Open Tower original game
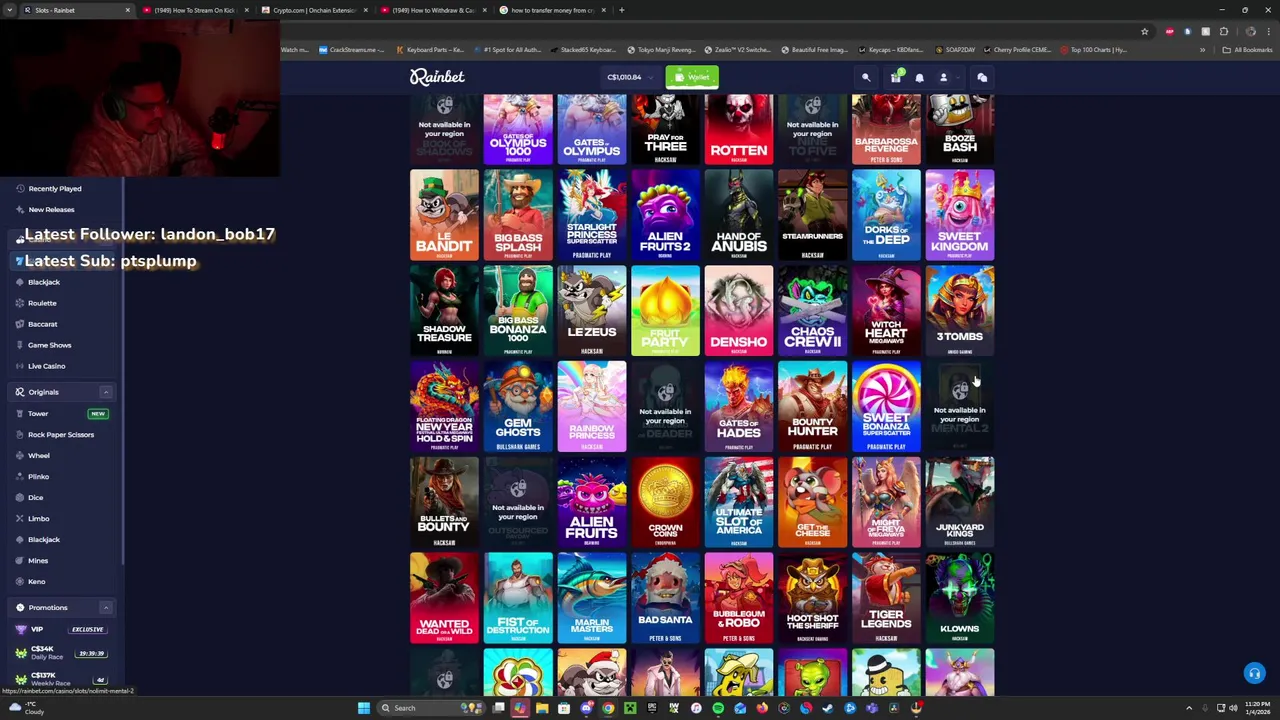Screen dimensions: 1280x720 click(60, 413)
